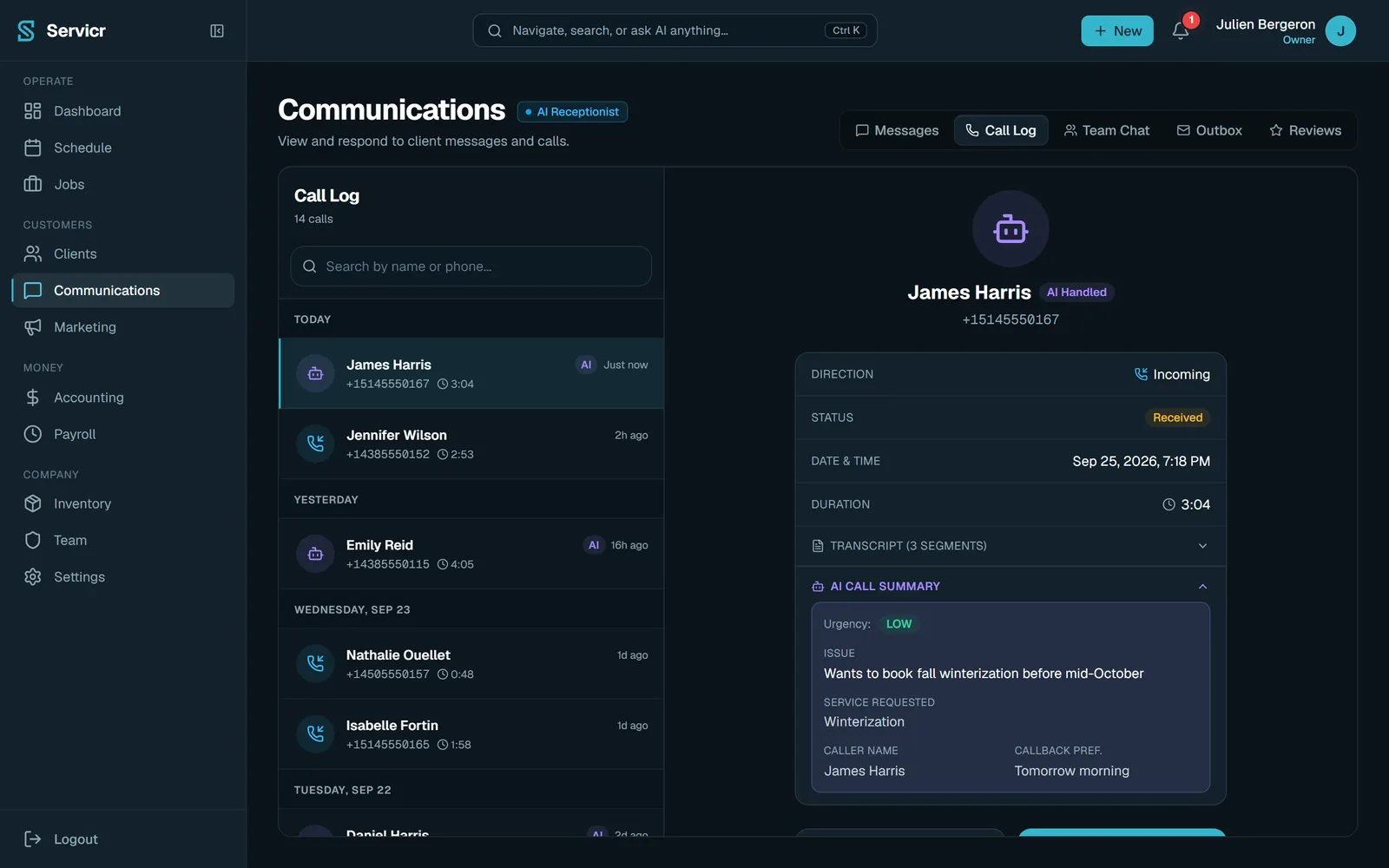Open Jennifer Wilson's call entry
The image size is (1389, 868).
coord(471,444)
